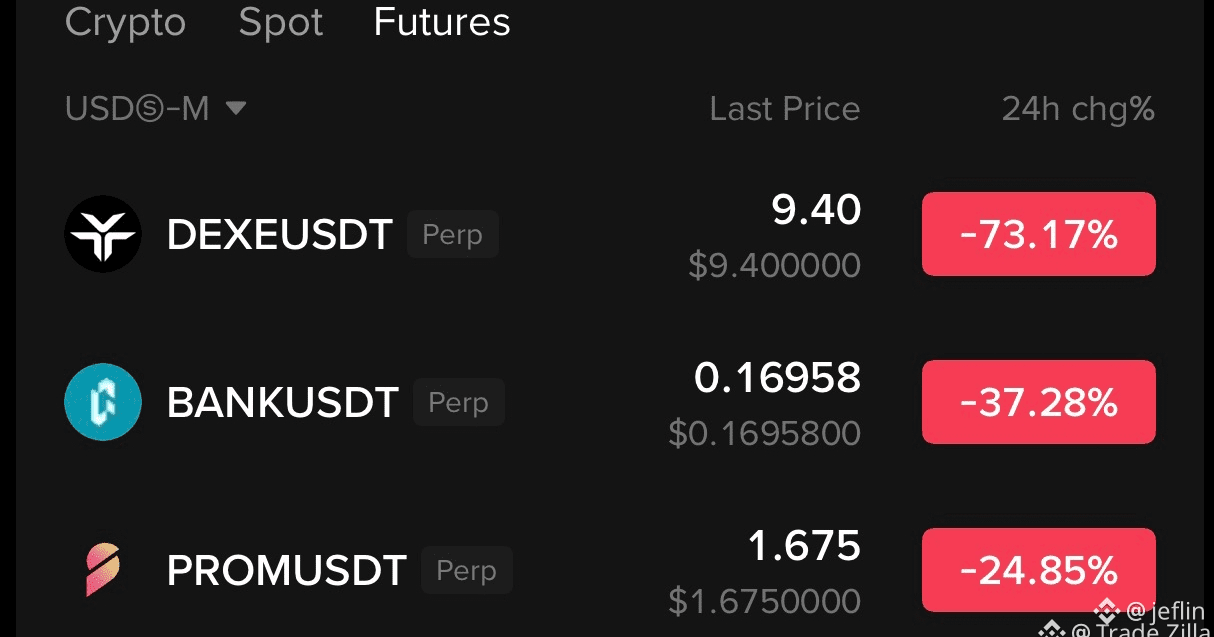Switch to the Spot tab
The width and height of the screenshot is (1214, 637).
[x=281, y=22]
